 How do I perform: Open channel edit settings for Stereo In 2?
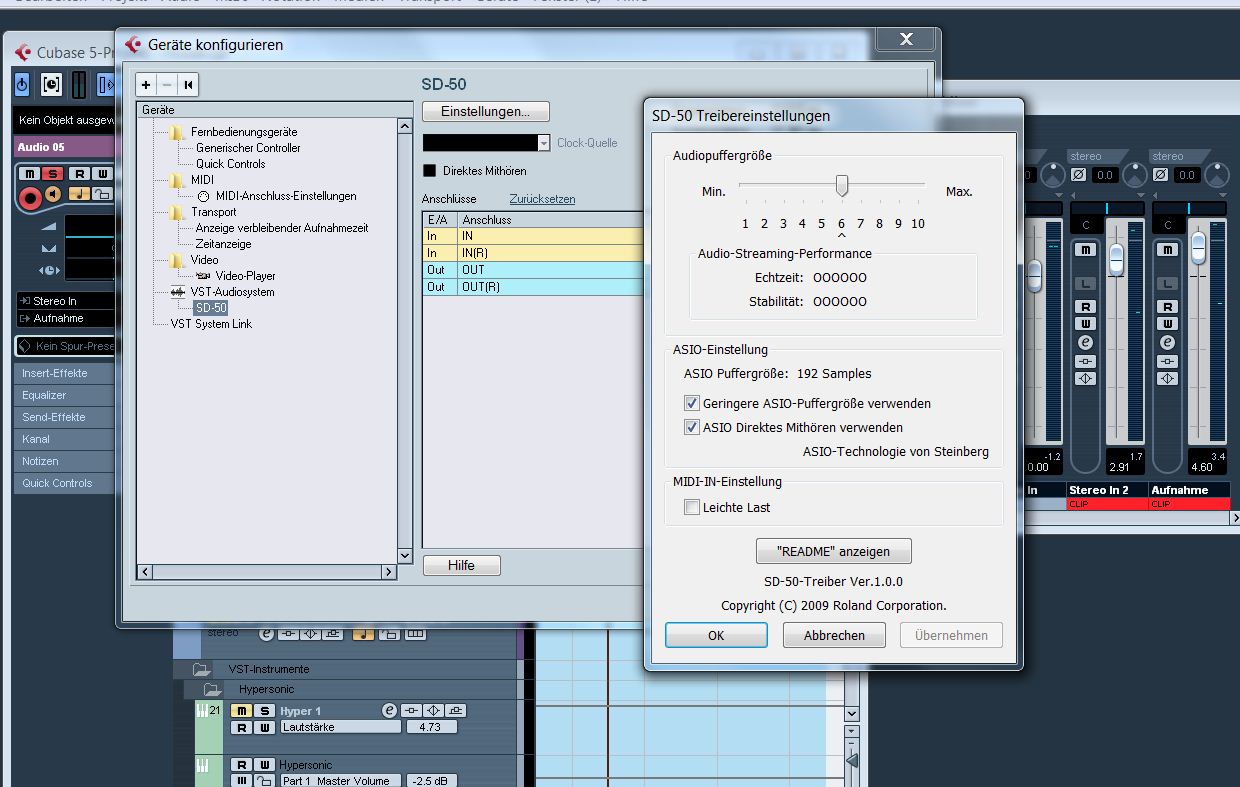tap(1086, 342)
